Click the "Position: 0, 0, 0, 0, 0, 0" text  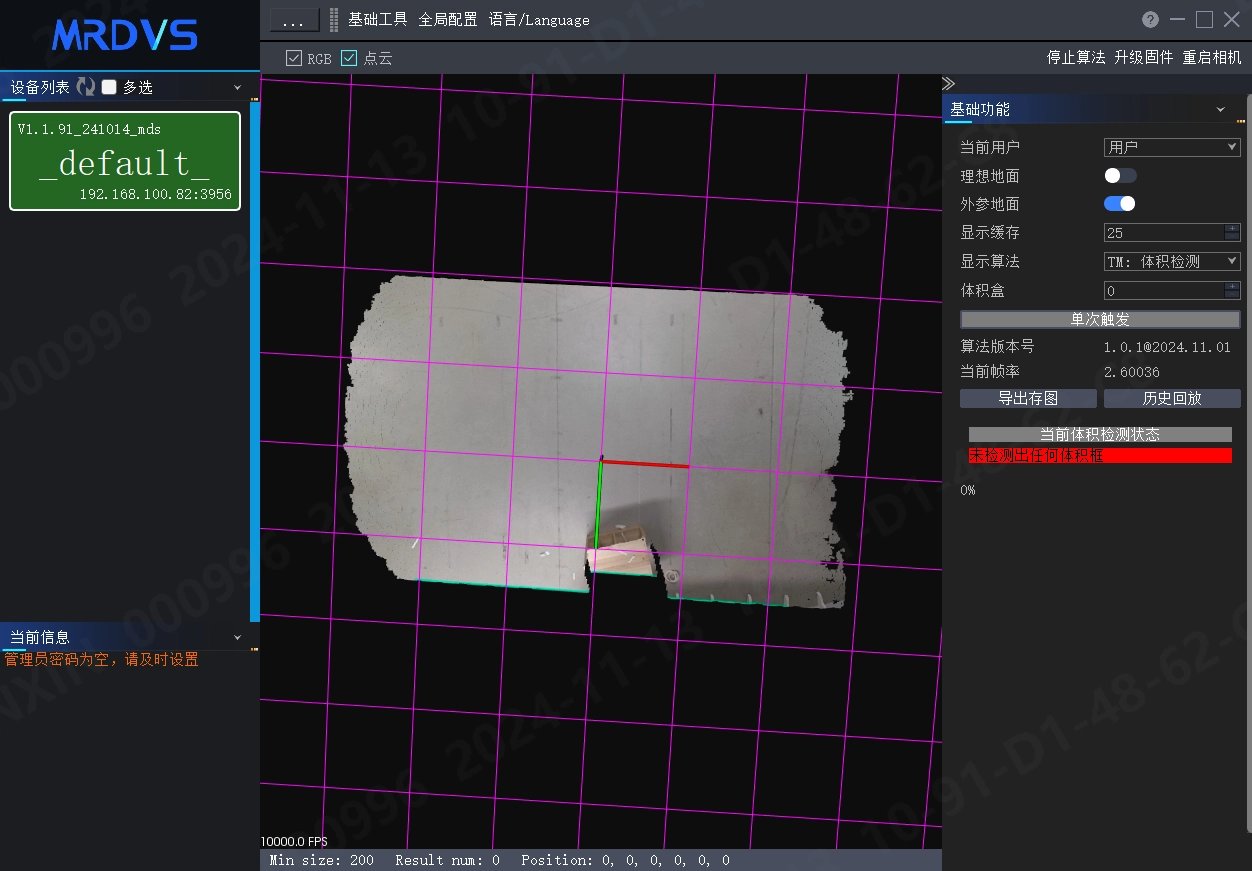coord(625,860)
